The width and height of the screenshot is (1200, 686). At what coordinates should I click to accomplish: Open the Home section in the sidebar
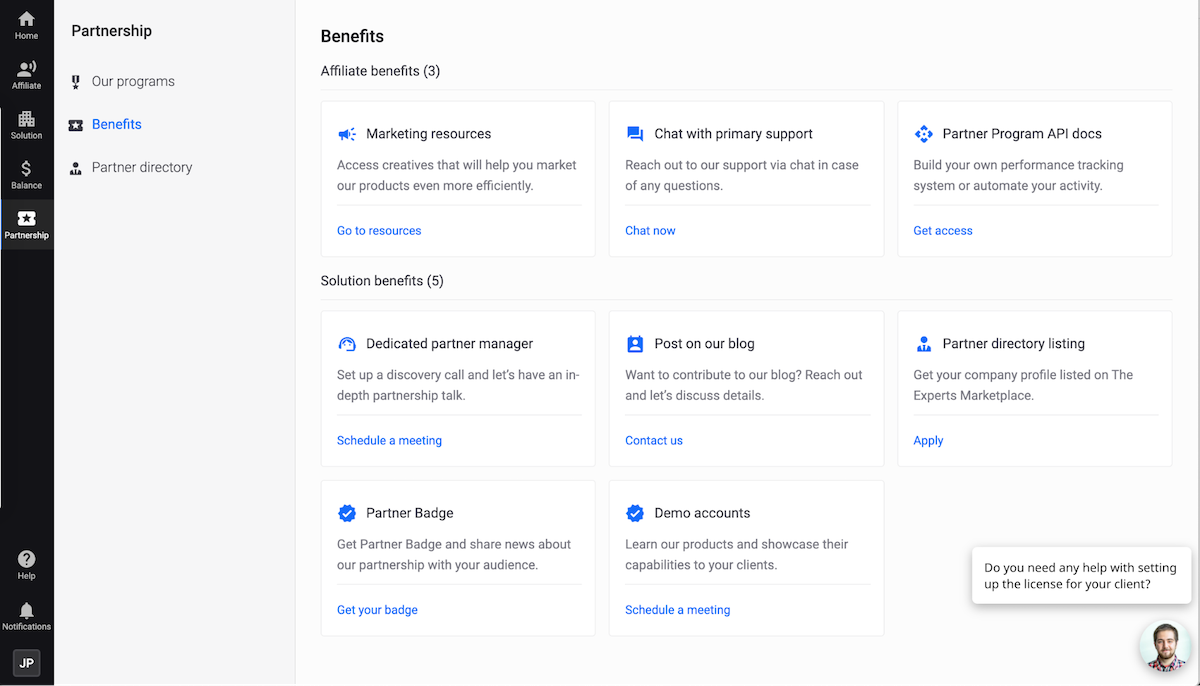pyautogui.click(x=26, y=20)
